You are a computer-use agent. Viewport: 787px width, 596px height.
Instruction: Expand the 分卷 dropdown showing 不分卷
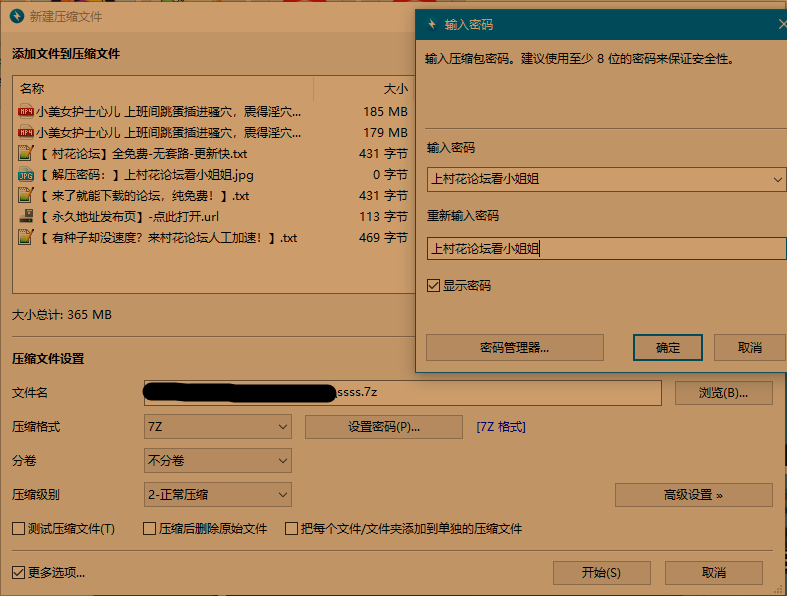(218, 461)
